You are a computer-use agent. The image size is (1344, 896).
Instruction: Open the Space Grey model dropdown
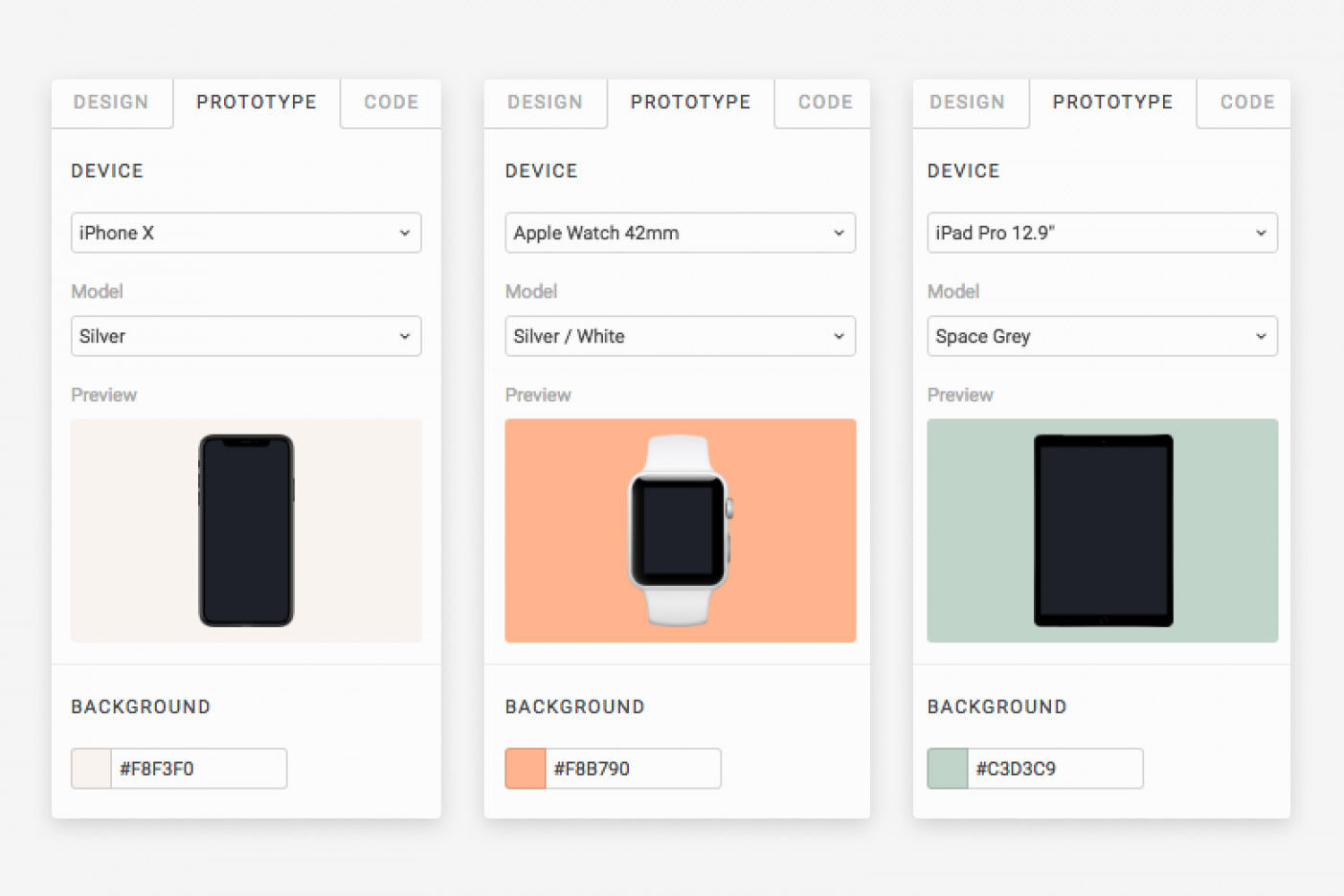[1103, 336]
